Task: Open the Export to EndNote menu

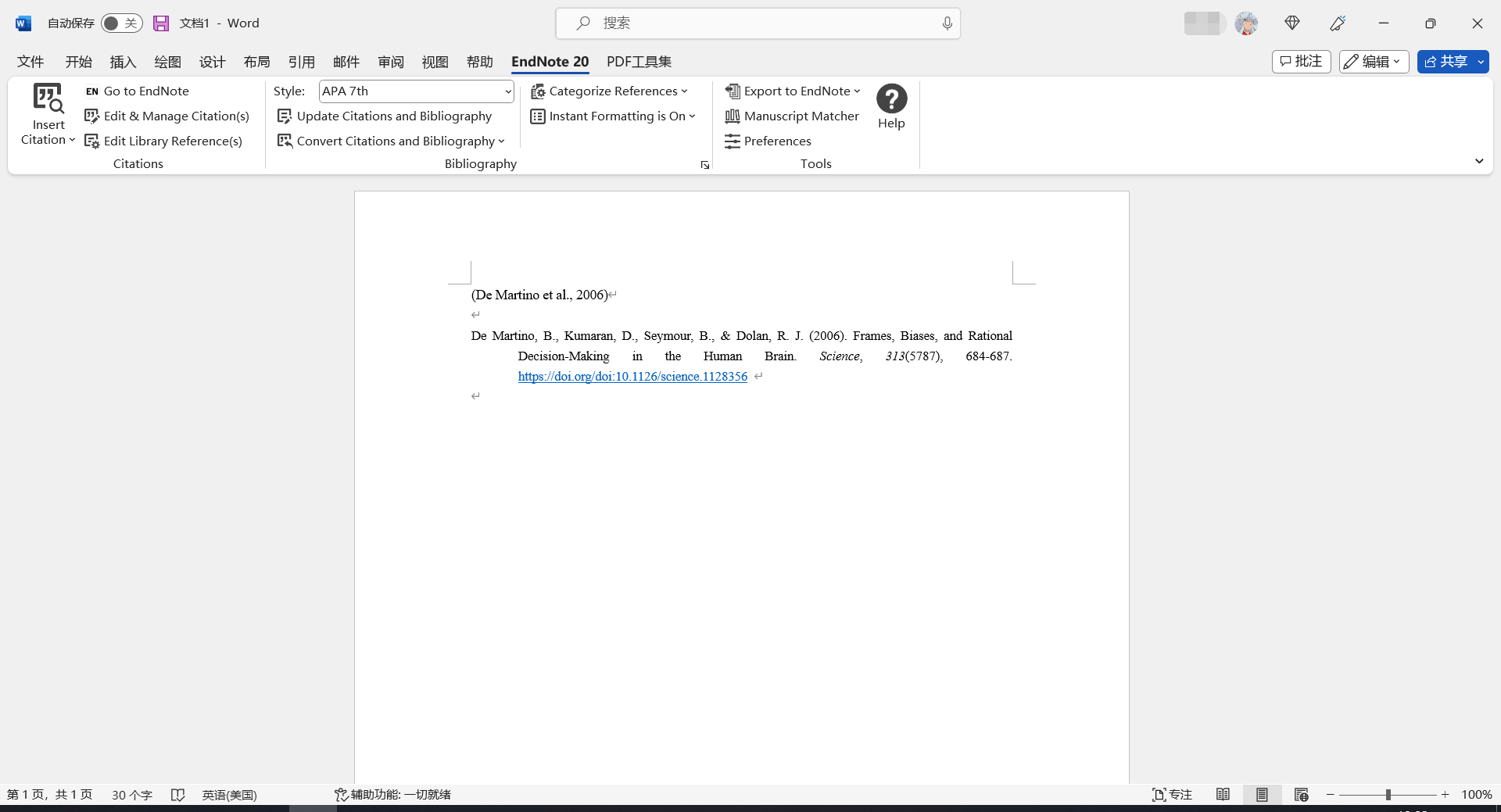Action: (793, 91)
